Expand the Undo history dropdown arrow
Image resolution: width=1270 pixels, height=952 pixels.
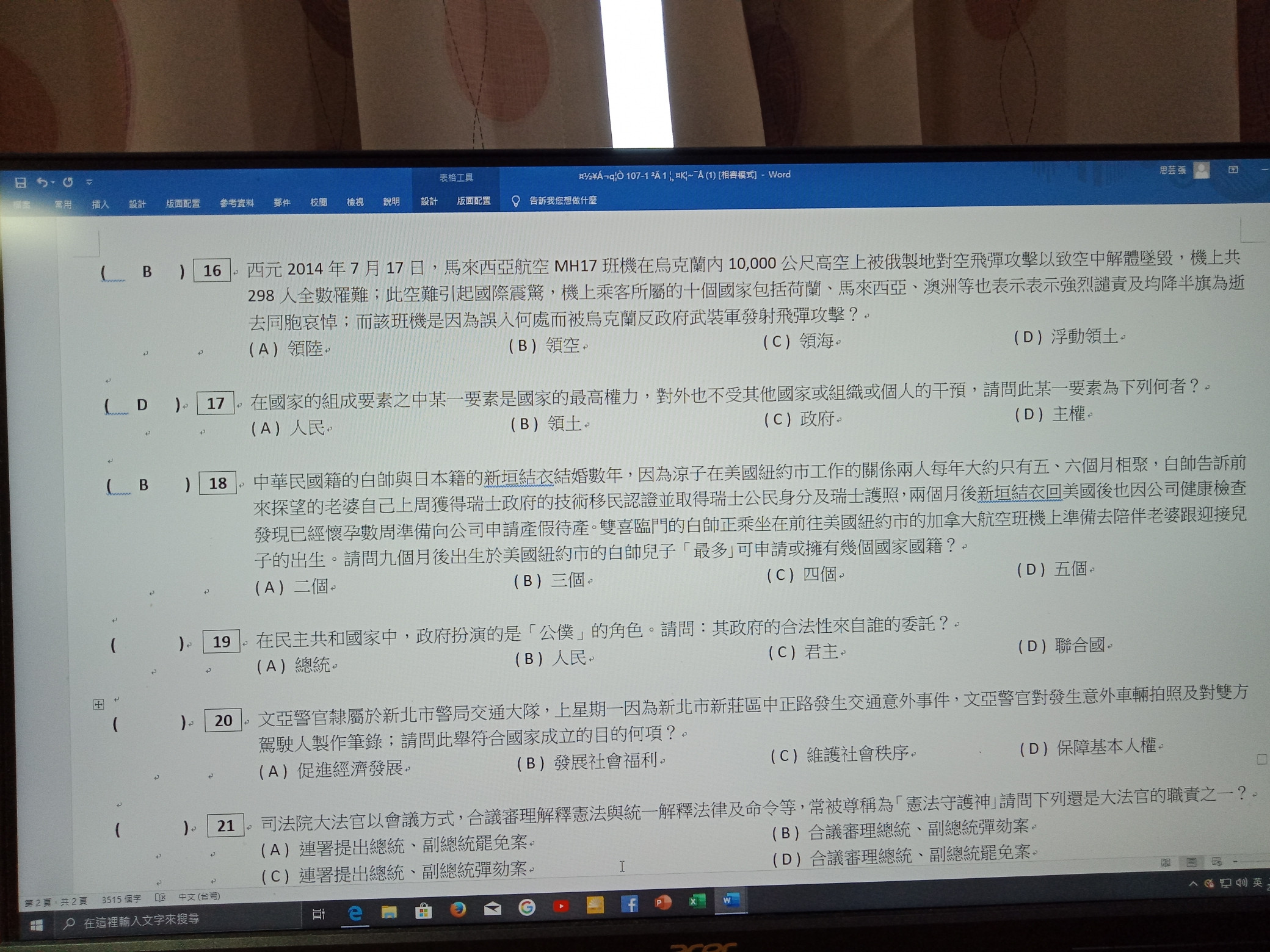coord(53,182)
